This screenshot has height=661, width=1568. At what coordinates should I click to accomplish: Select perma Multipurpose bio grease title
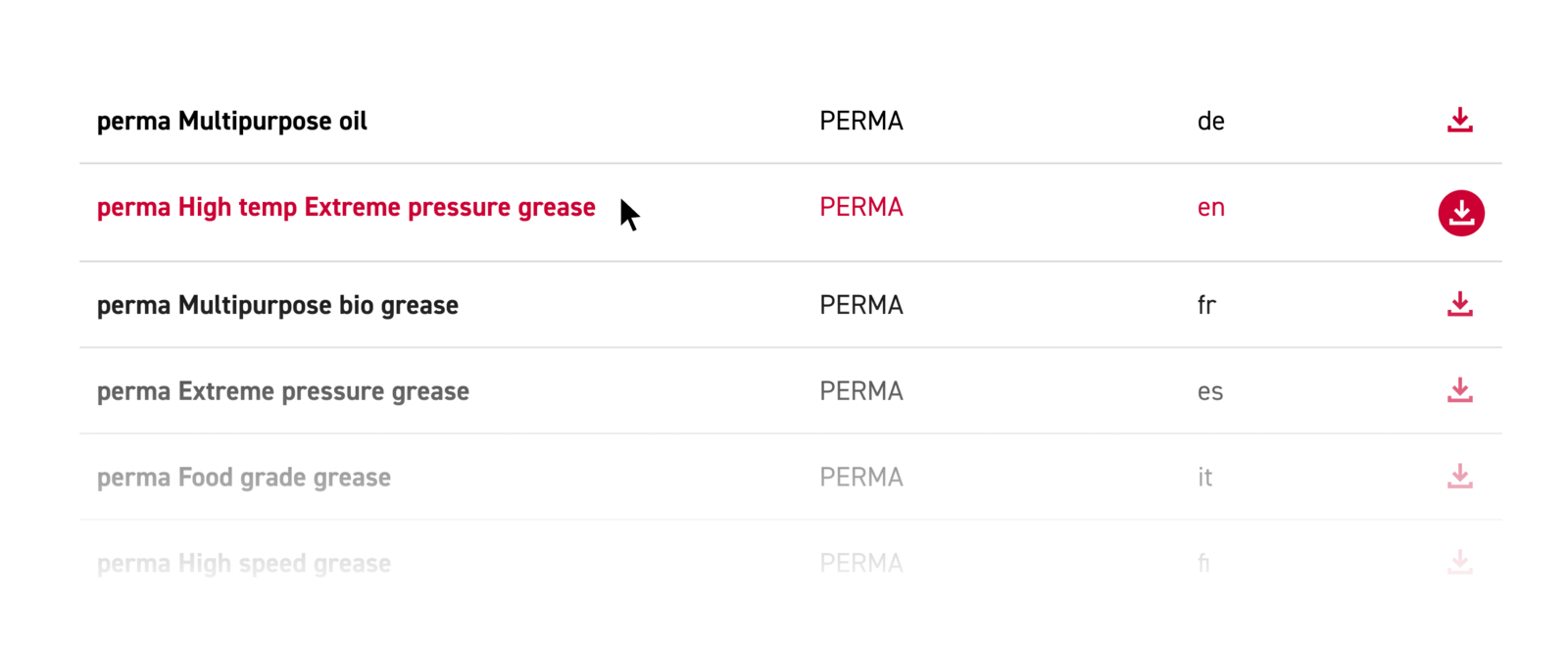[x=277, y=306]
